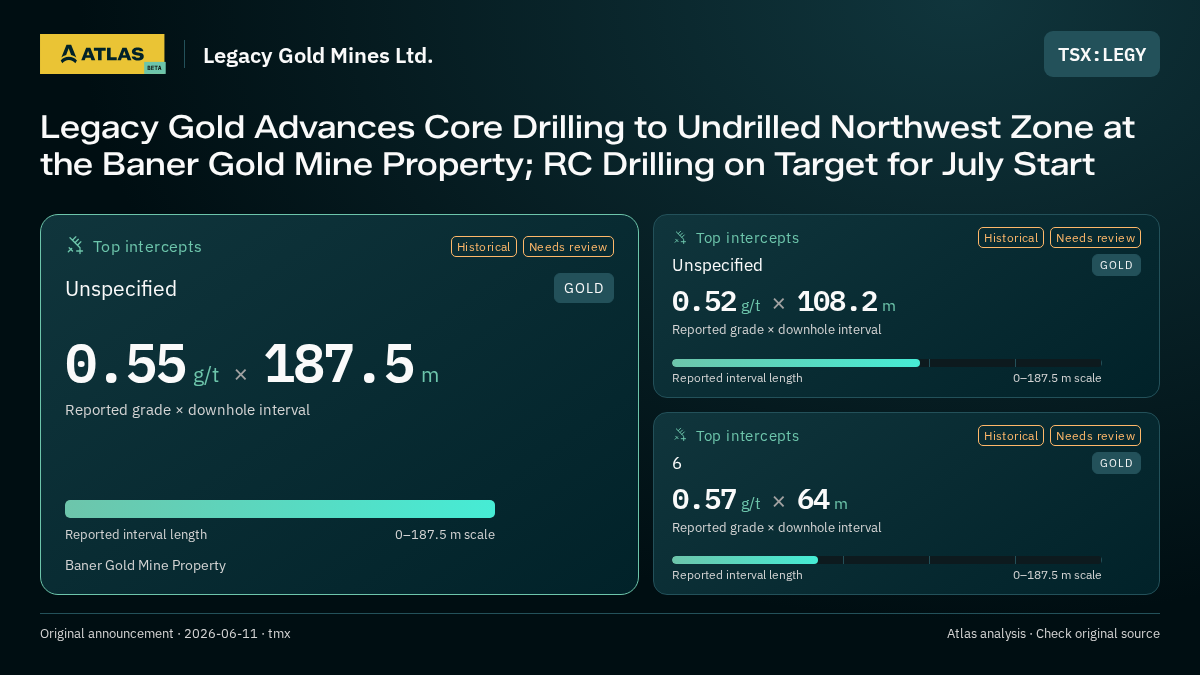The width and height of the screenshot is (1200, 675).
Task: Select the Legacy Gold Mines Ltd. company name
Action: click(318, 55)
